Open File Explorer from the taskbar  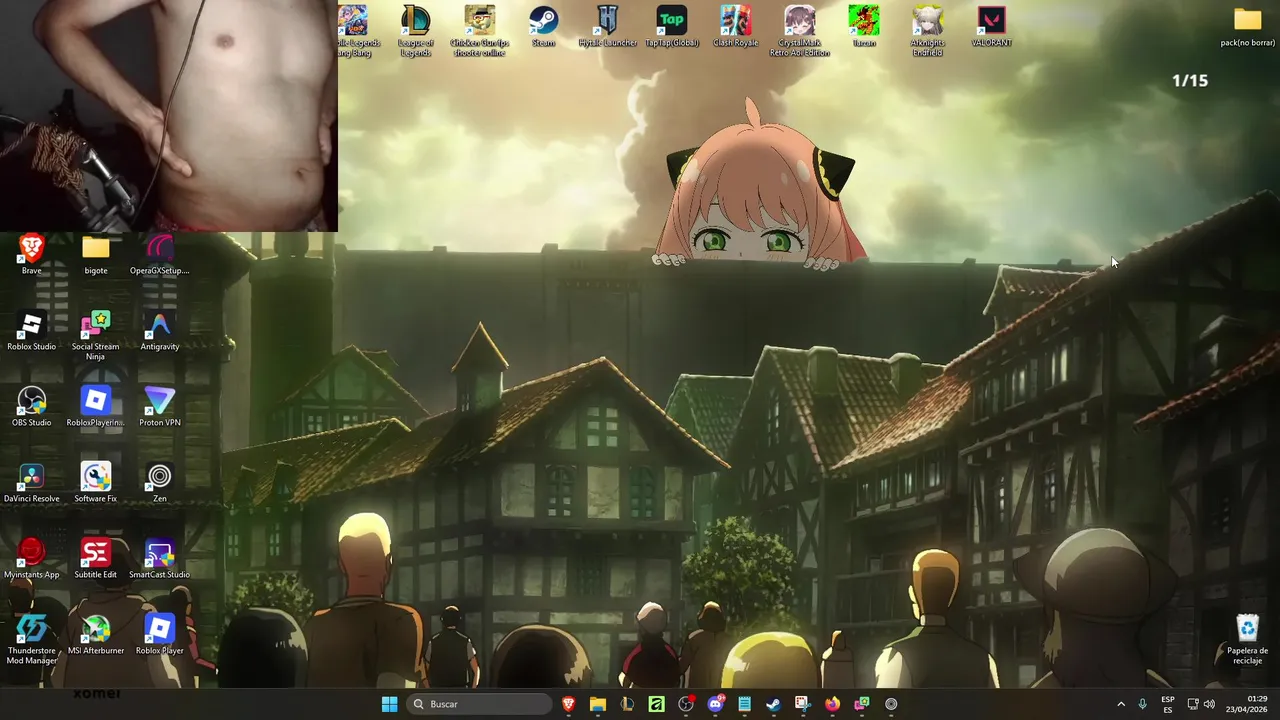tap(598, 704)
